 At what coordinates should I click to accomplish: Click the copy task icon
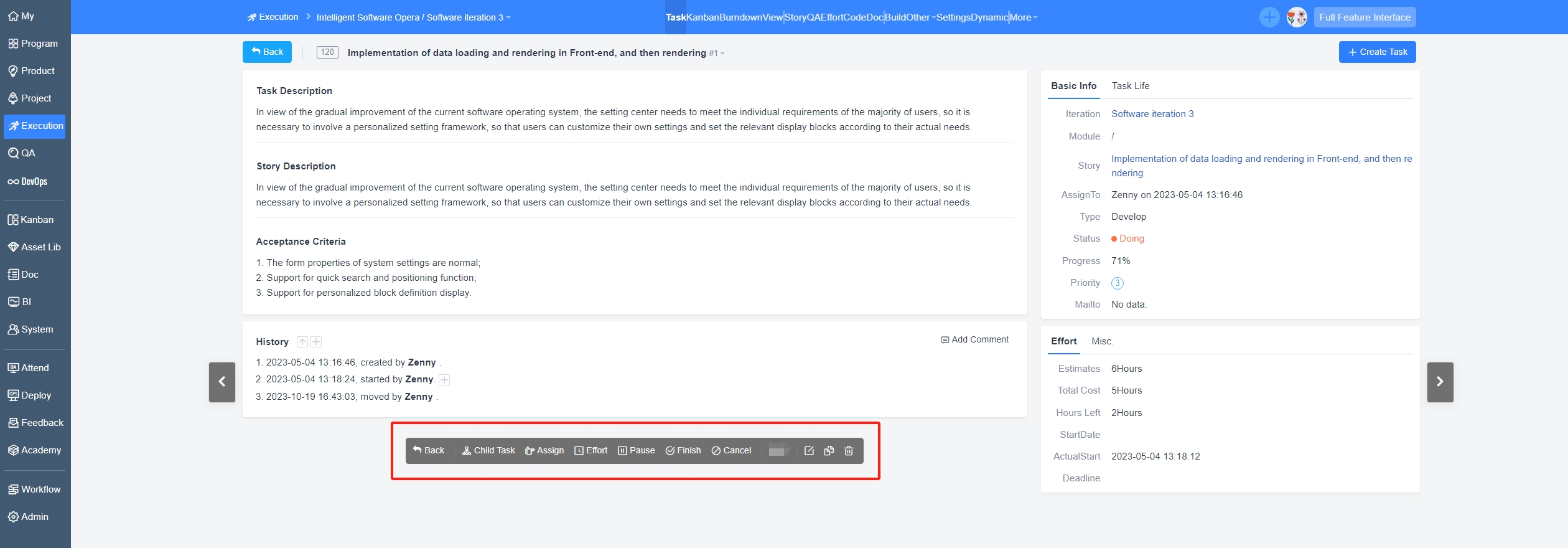[x=829, y=451]
